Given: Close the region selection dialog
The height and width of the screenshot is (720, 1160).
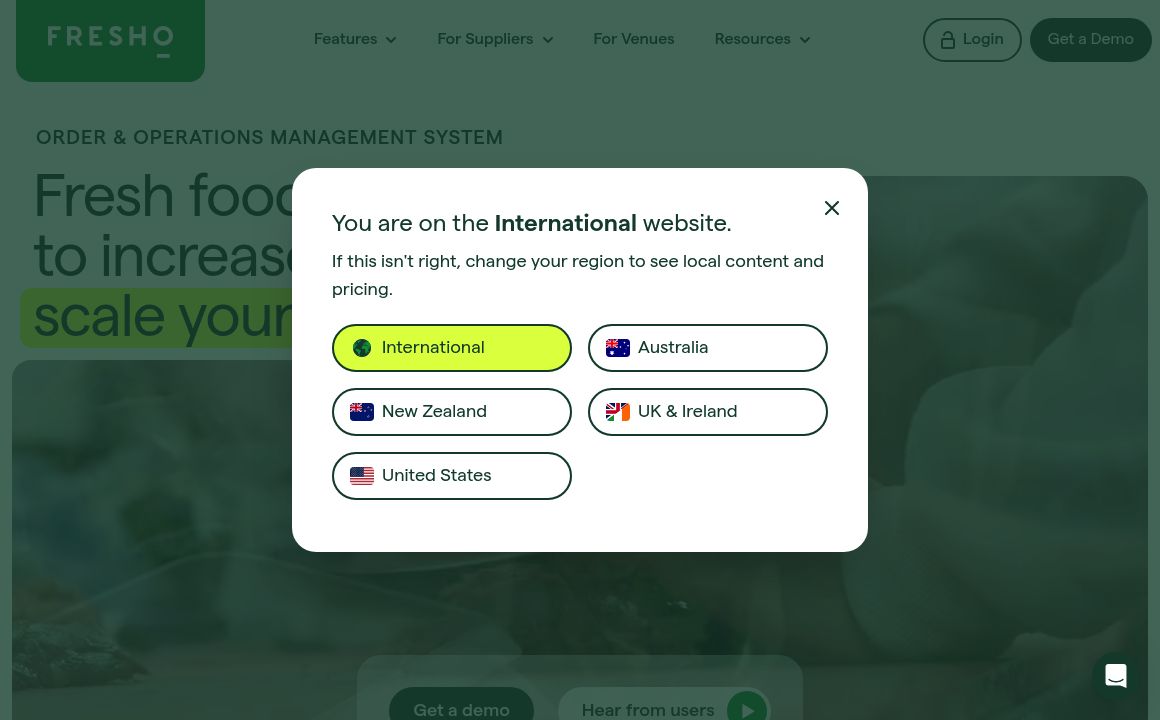Looking at the screenshot, I should tap(832, 208).
